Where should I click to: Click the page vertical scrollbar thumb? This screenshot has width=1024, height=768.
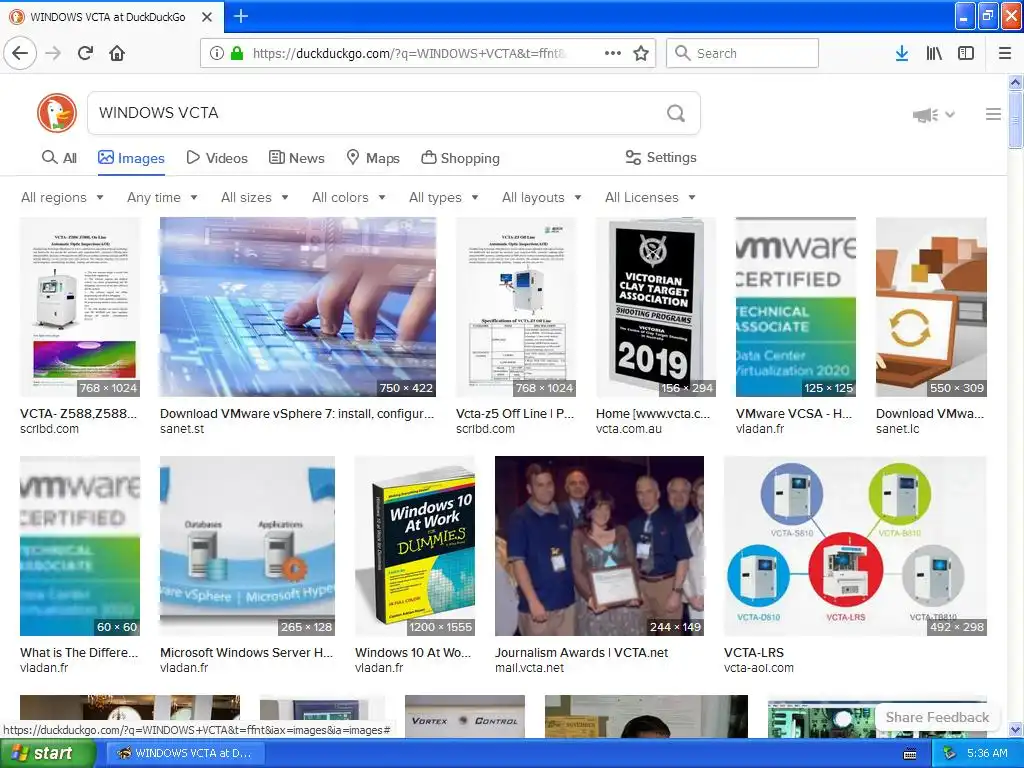coord(1015,120)
